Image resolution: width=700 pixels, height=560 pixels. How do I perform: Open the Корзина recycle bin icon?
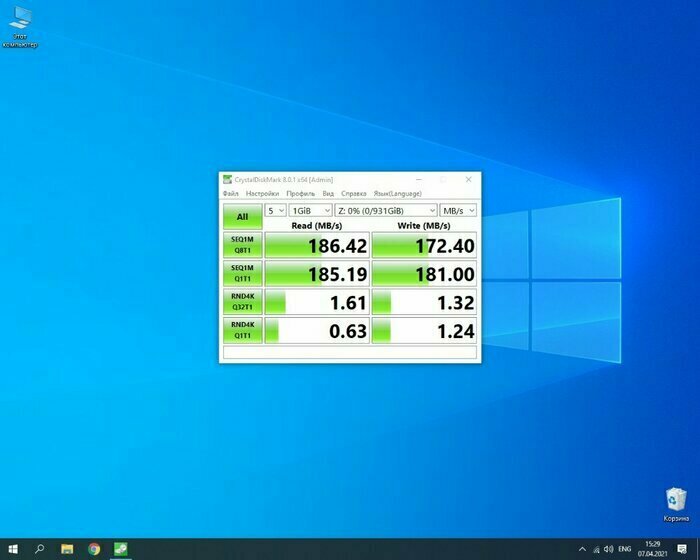[676, 499]
